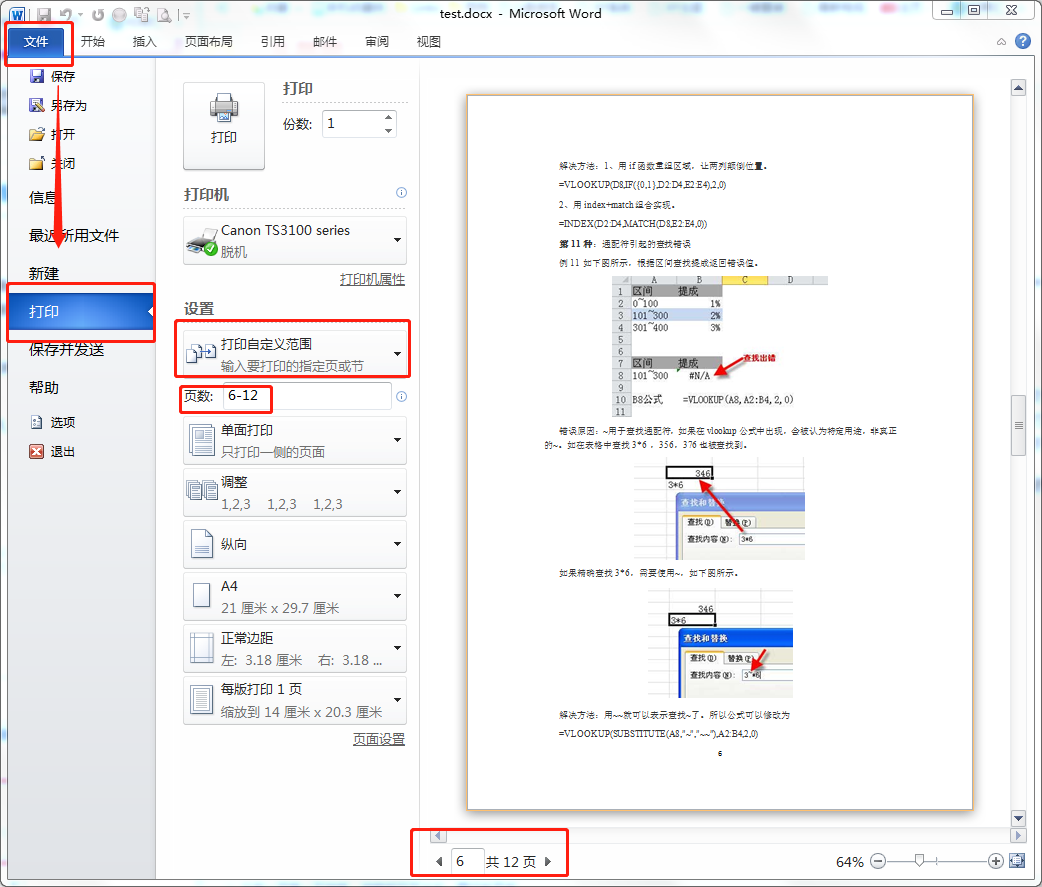Click the 打印自定义范围 pages icon

coord(201,354)
